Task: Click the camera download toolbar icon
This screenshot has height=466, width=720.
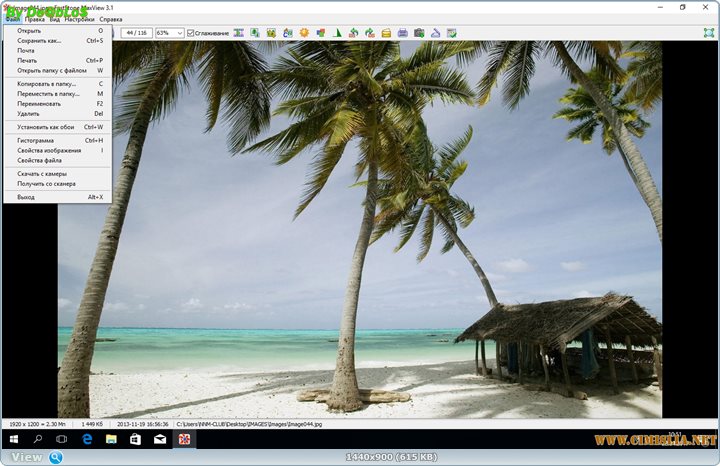Action: click(419, 33)
